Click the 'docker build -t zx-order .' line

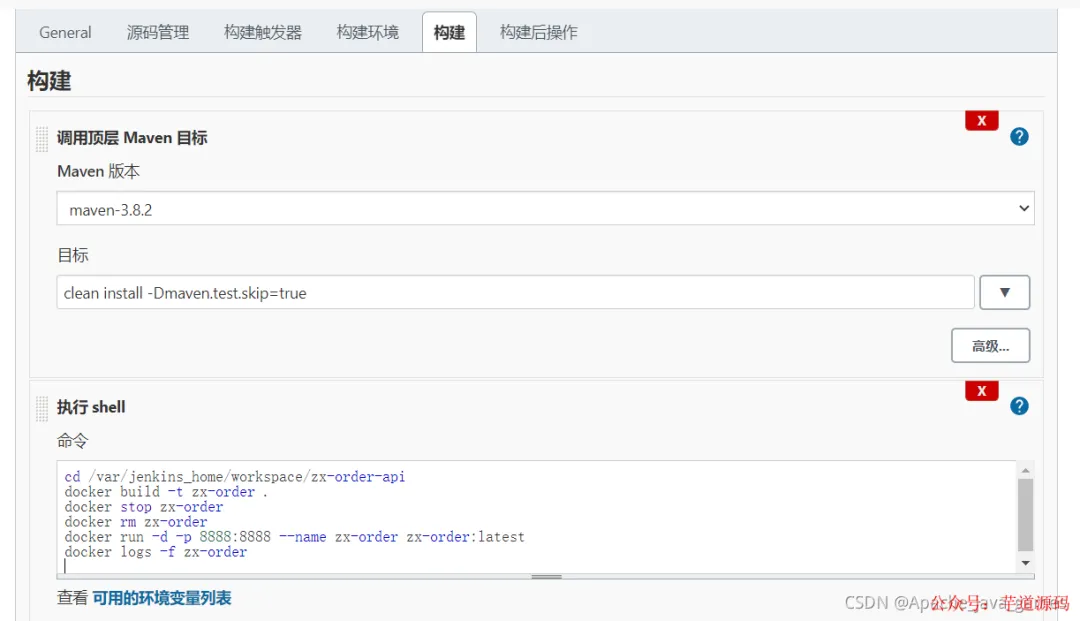(x=166, y=492)
